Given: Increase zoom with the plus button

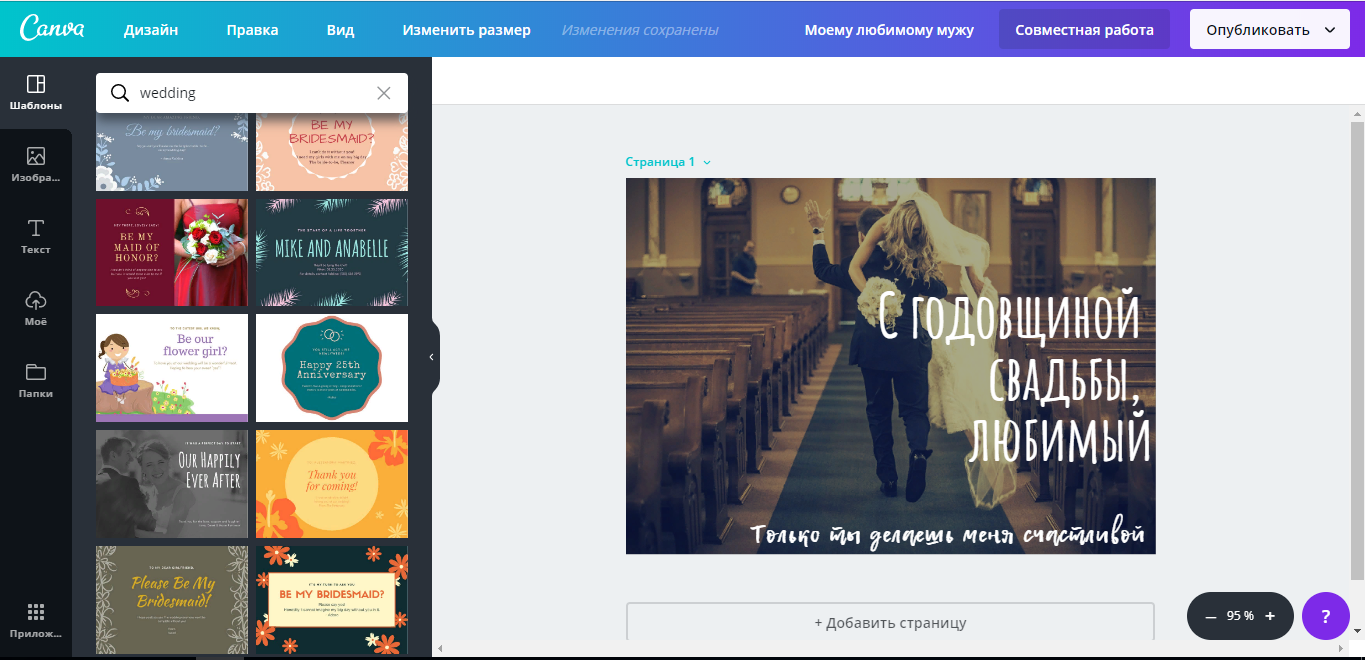Looking at the screenshot, I should tap(1270, 616).
